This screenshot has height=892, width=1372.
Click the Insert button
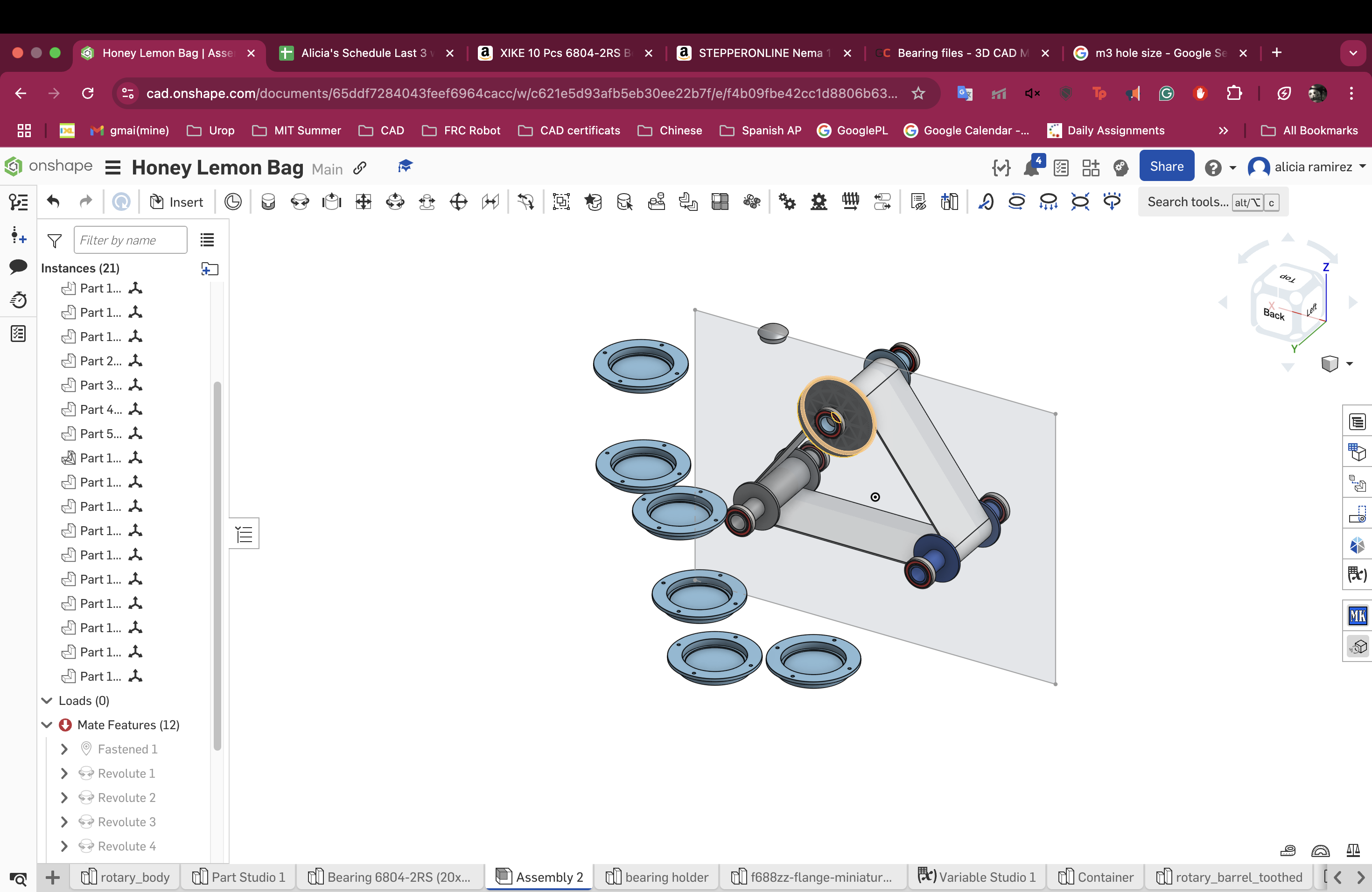click(x=176, y=202)
